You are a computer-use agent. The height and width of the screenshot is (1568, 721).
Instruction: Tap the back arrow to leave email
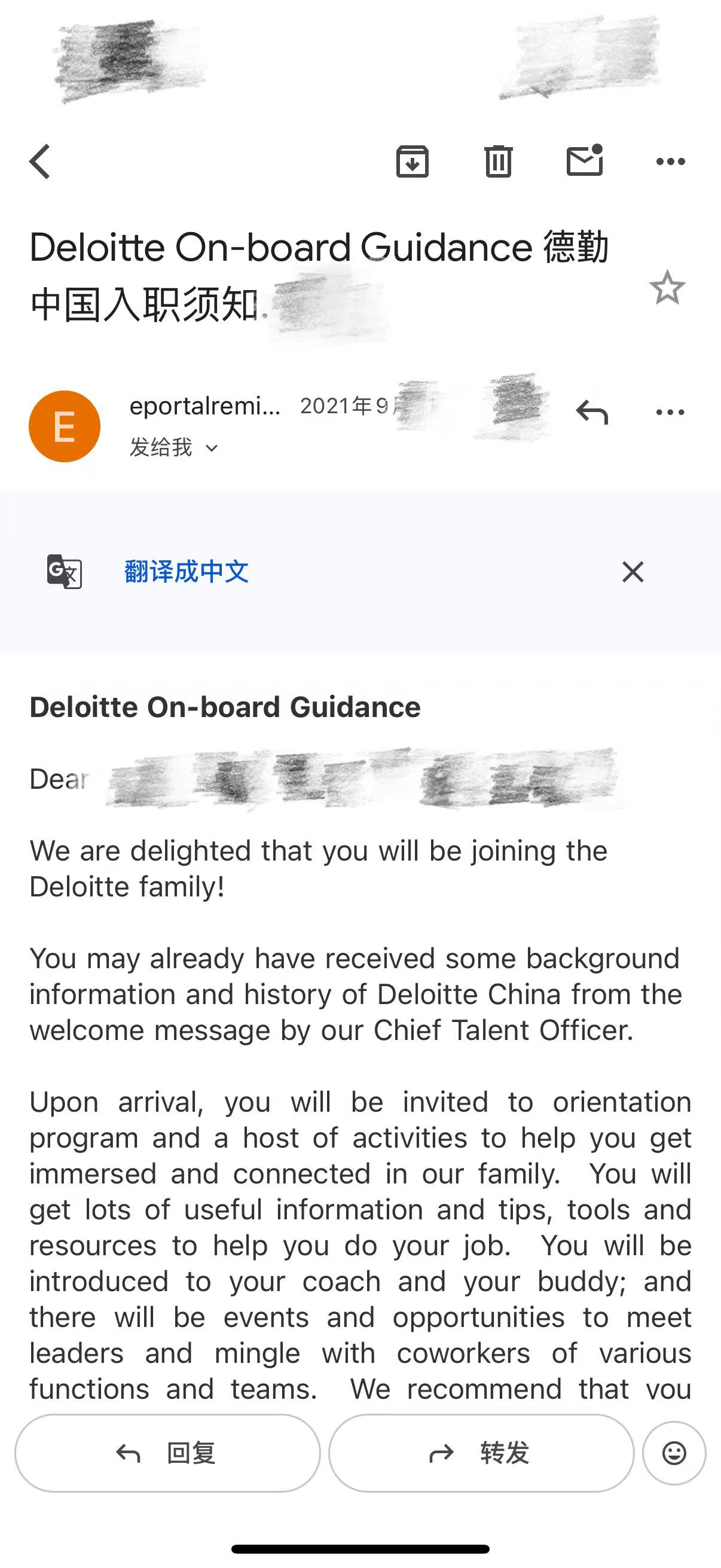[40, 162]
